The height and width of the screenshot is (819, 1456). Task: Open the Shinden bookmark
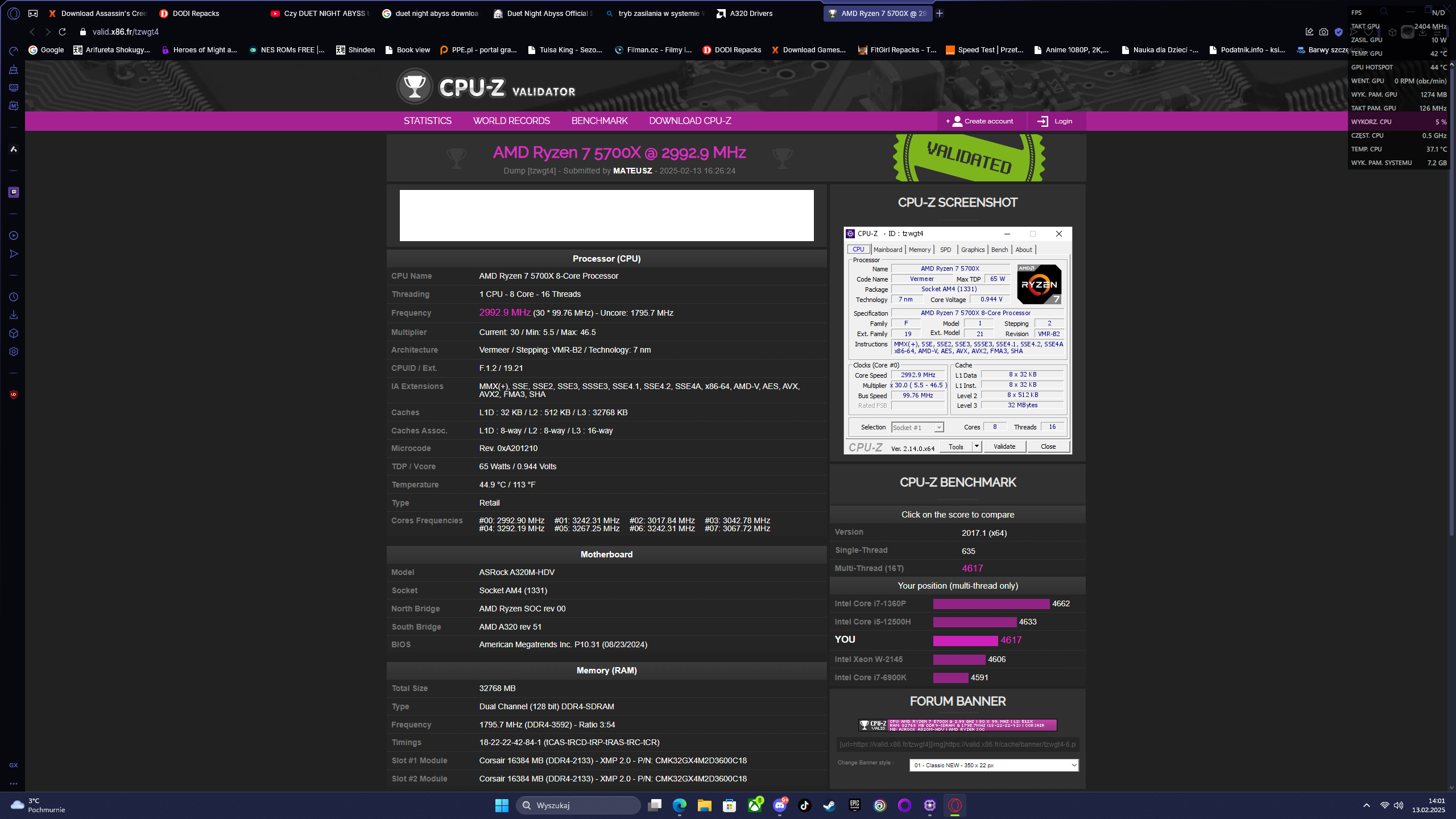click(355, 50)
